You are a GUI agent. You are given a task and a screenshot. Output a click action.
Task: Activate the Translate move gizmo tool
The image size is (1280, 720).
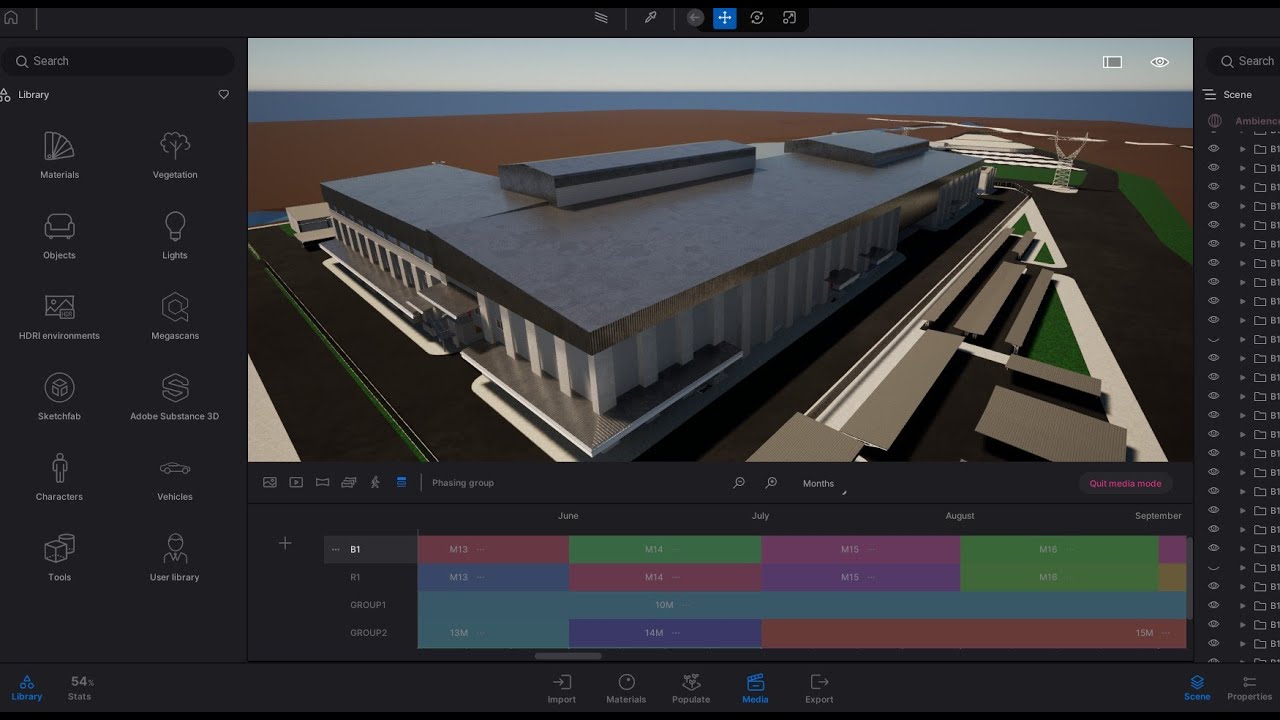click(725, 18)
